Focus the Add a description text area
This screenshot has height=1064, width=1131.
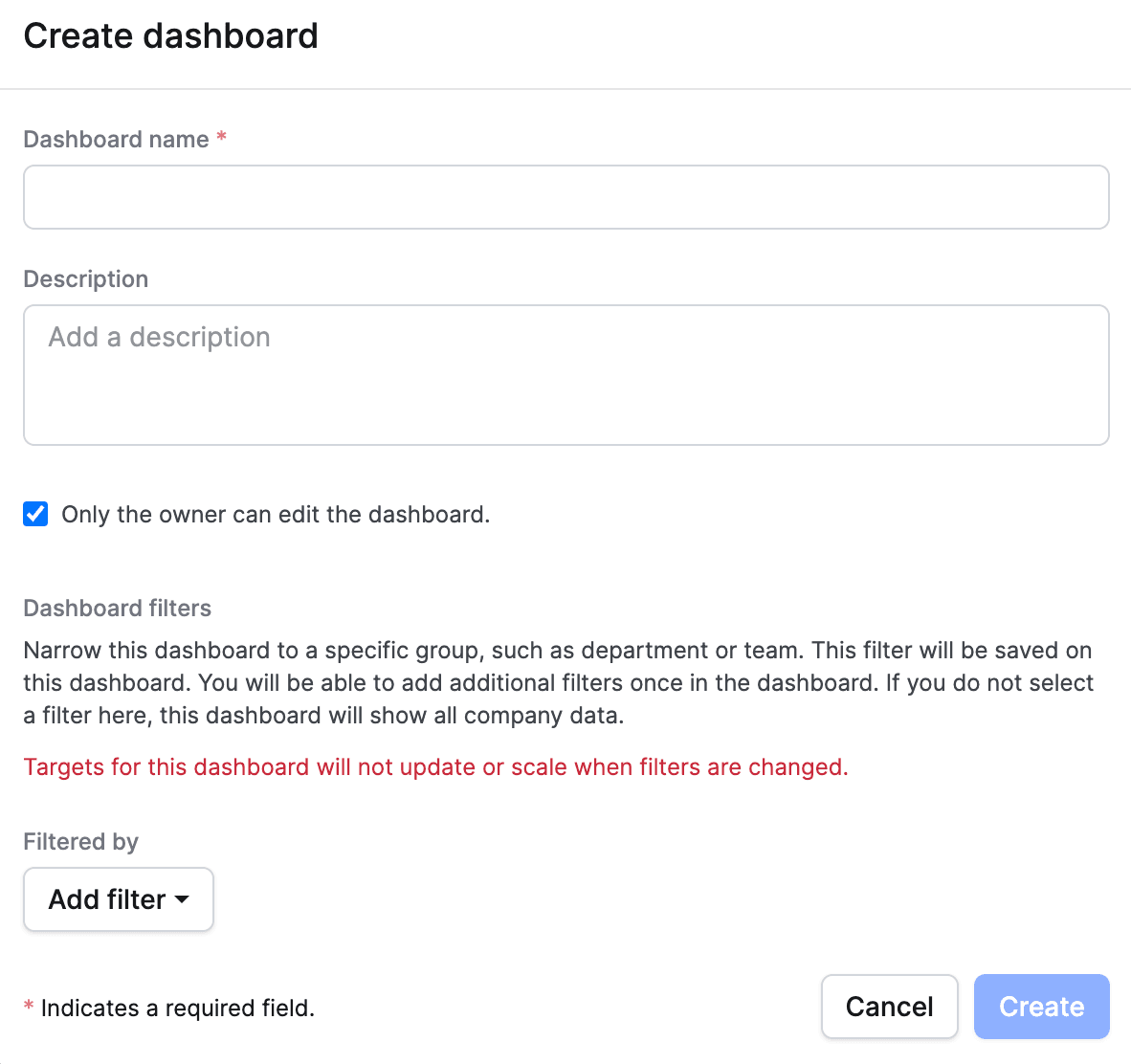pyautogui.click(x=565, y=375)
